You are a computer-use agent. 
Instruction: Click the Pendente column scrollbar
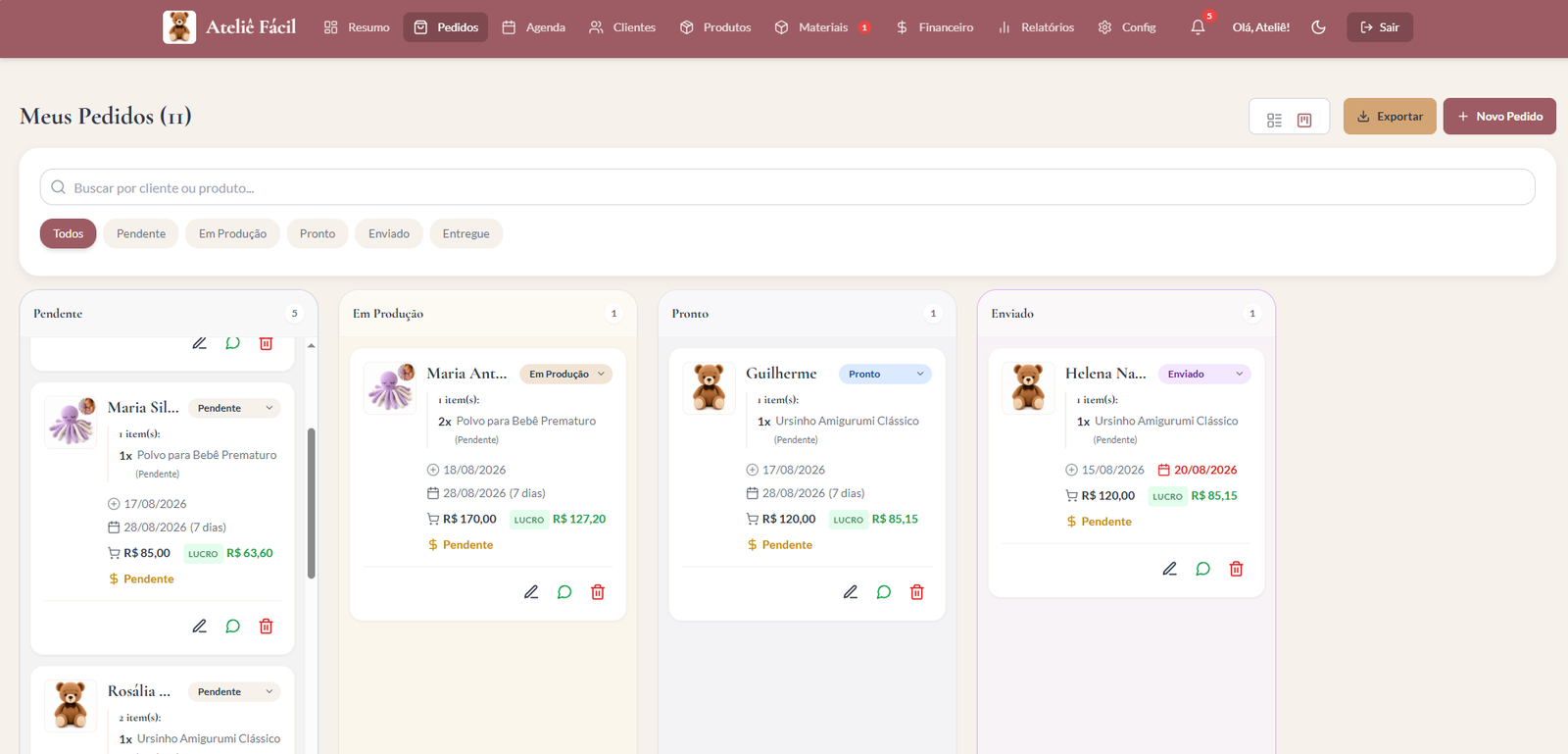[x=312, y=503]
